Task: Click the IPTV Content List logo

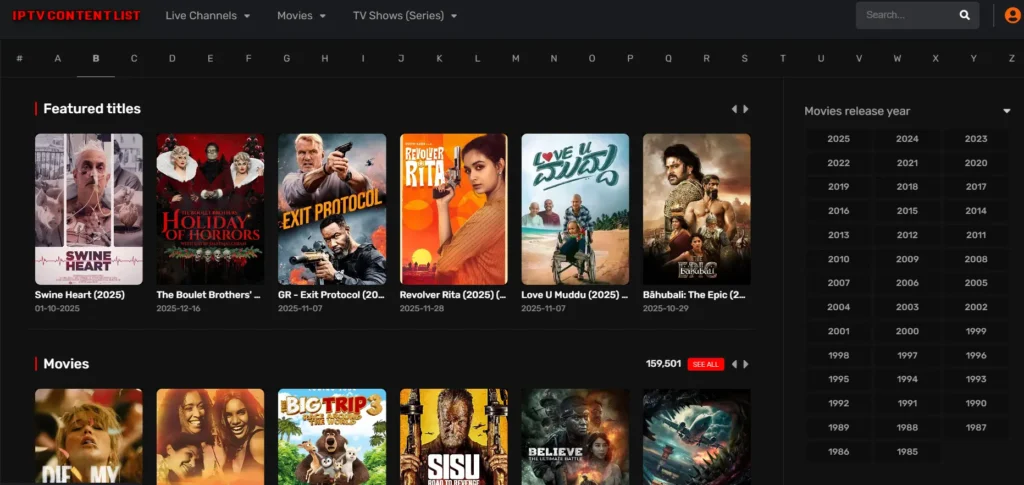Action: (76, 16)
